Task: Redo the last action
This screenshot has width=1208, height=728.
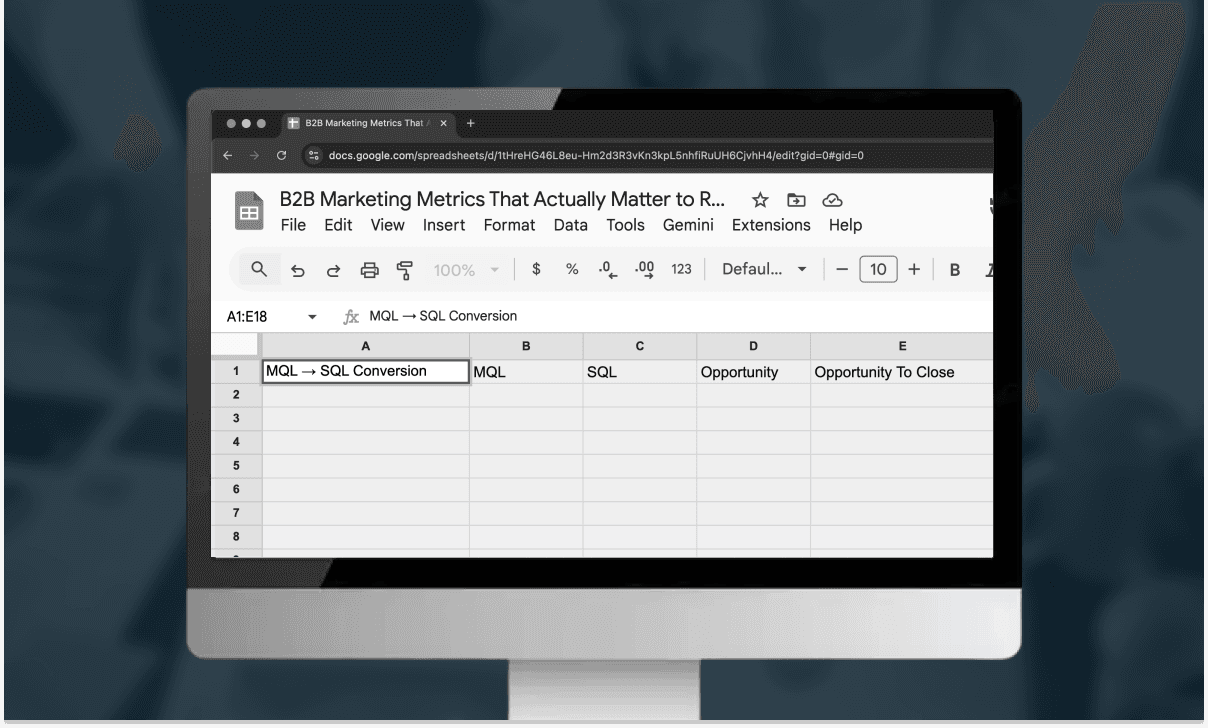Action: point(333,269)
